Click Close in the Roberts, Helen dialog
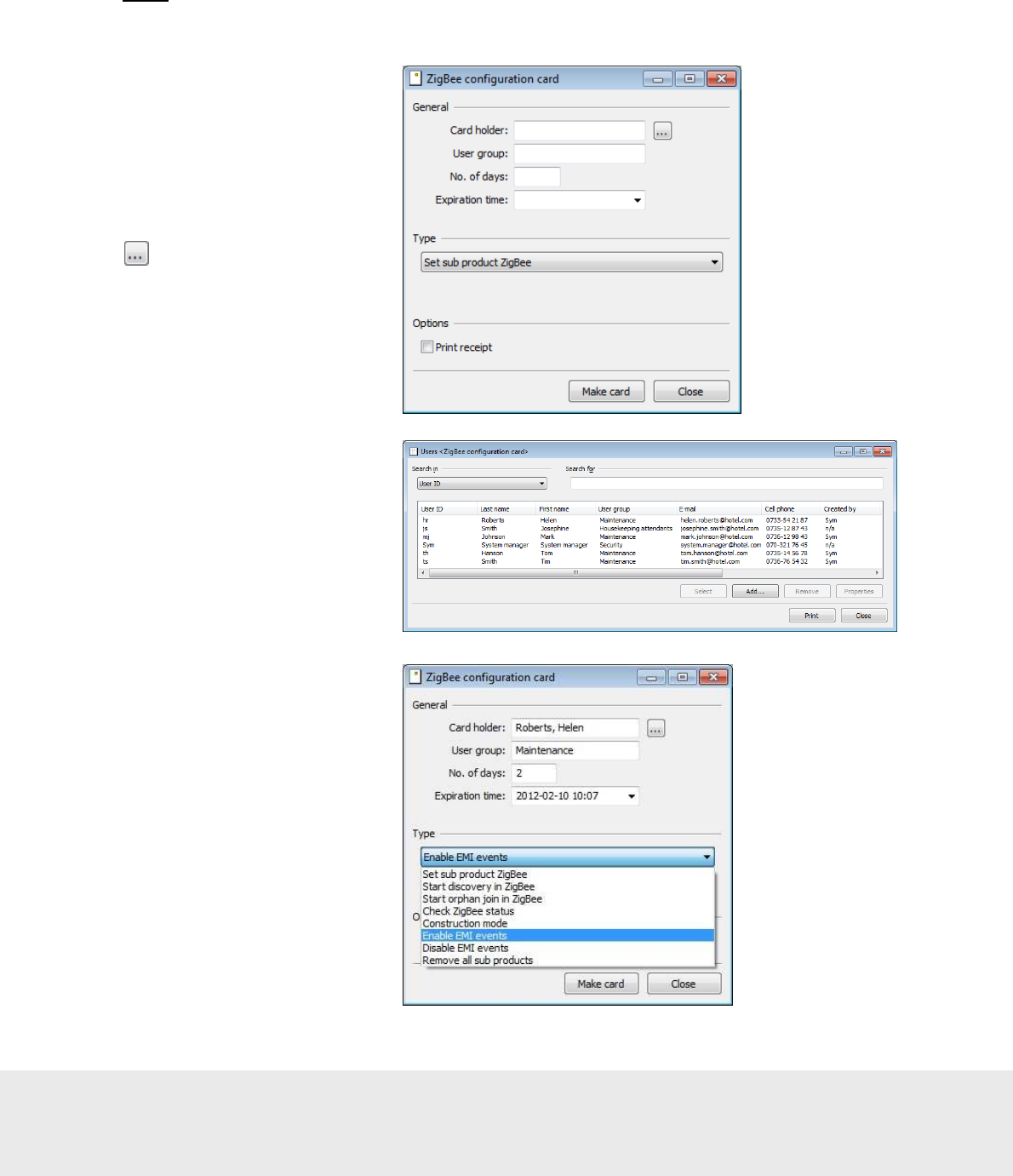This screenshot has width=1013, height=1176. [684, 984]
